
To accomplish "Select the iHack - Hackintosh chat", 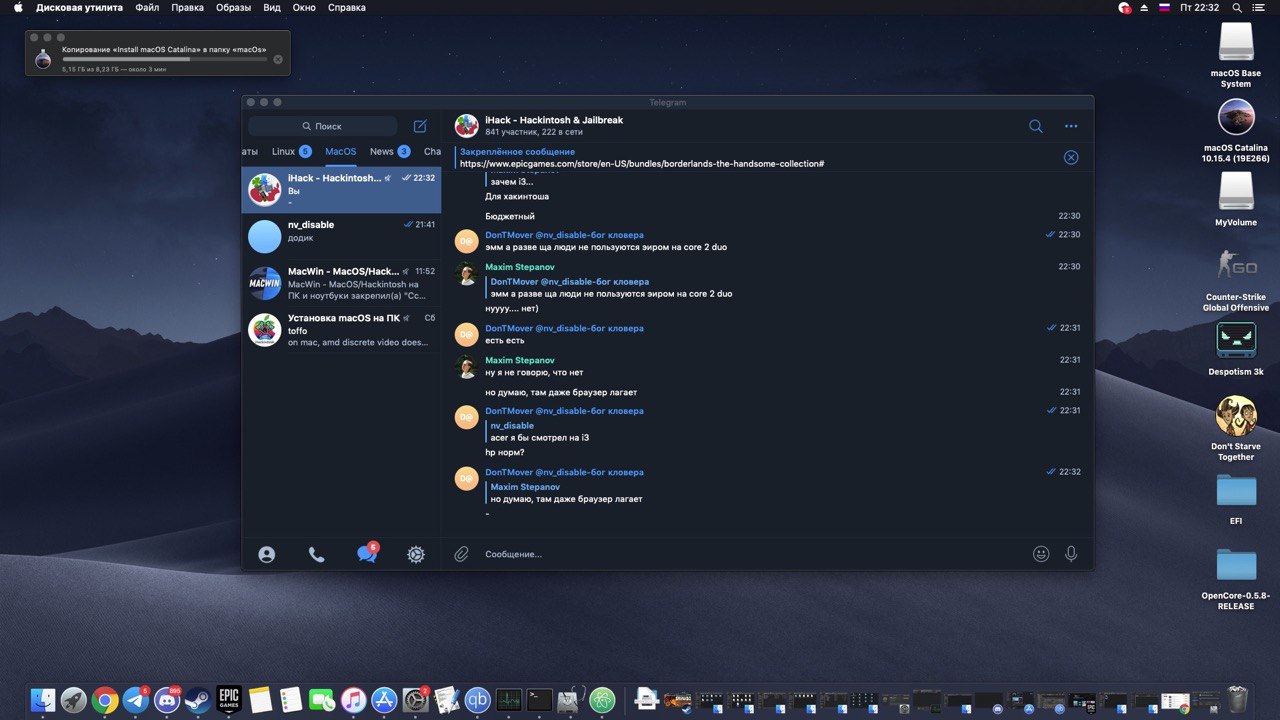I will (341, 189).
